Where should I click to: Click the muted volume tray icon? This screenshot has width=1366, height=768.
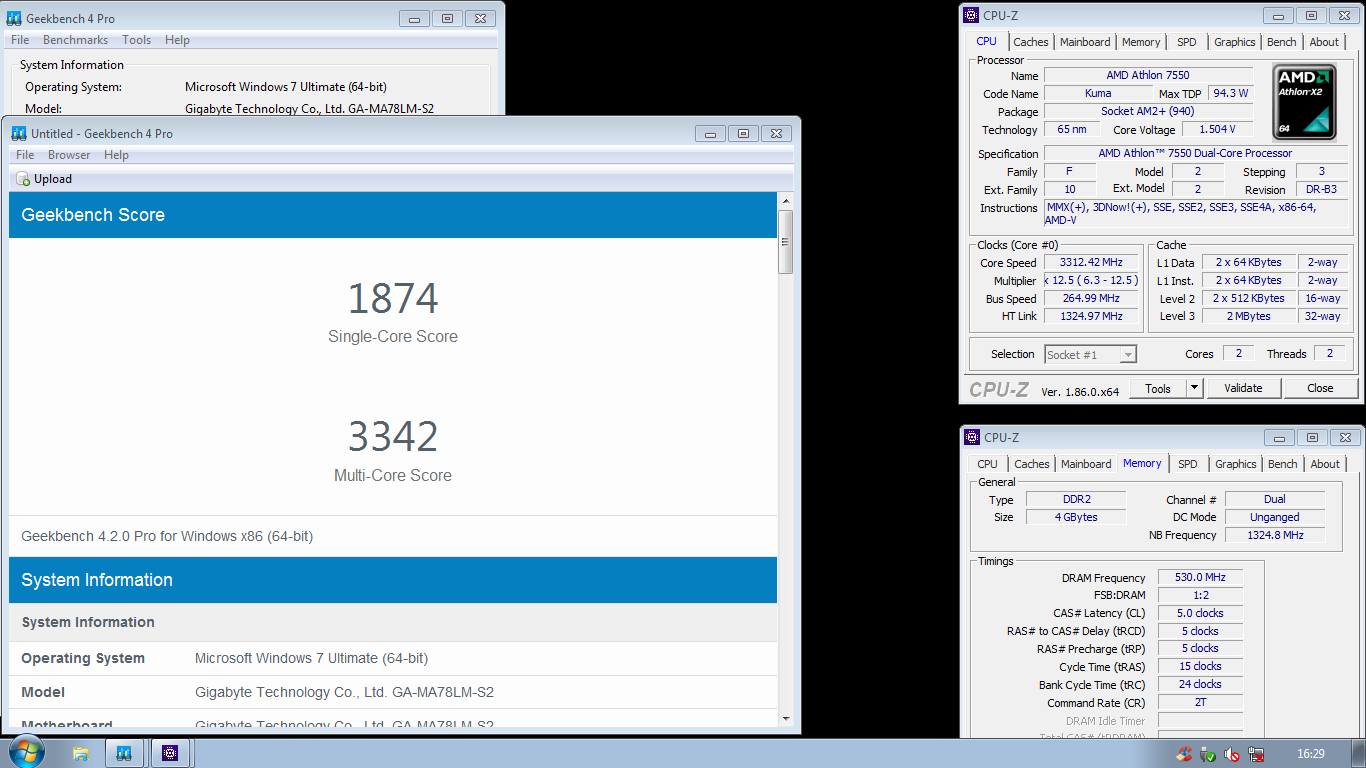tap(1232, 754)
